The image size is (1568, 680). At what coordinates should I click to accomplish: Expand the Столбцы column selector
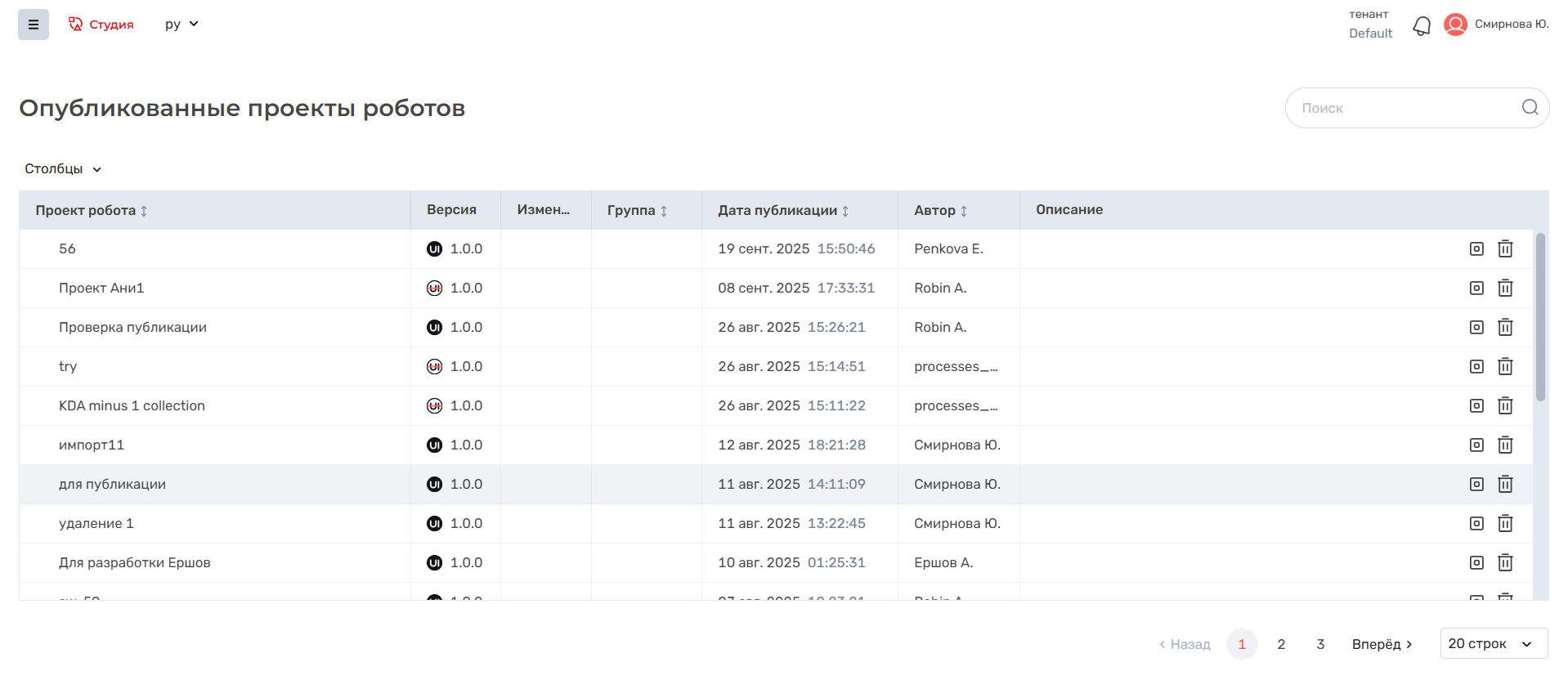(63, 169)
